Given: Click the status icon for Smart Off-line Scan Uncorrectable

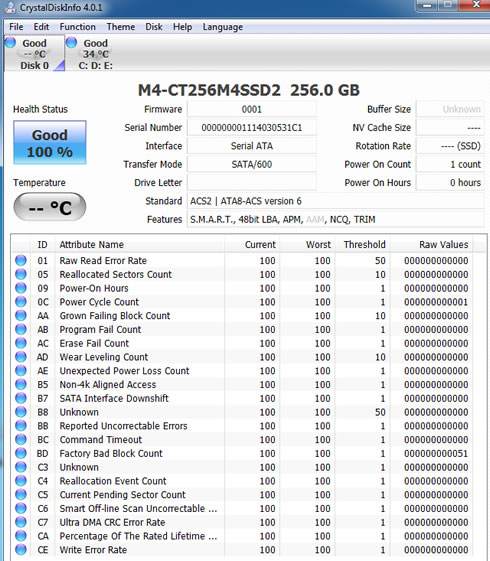Looking at the screenshot, I should coord(21,508).
